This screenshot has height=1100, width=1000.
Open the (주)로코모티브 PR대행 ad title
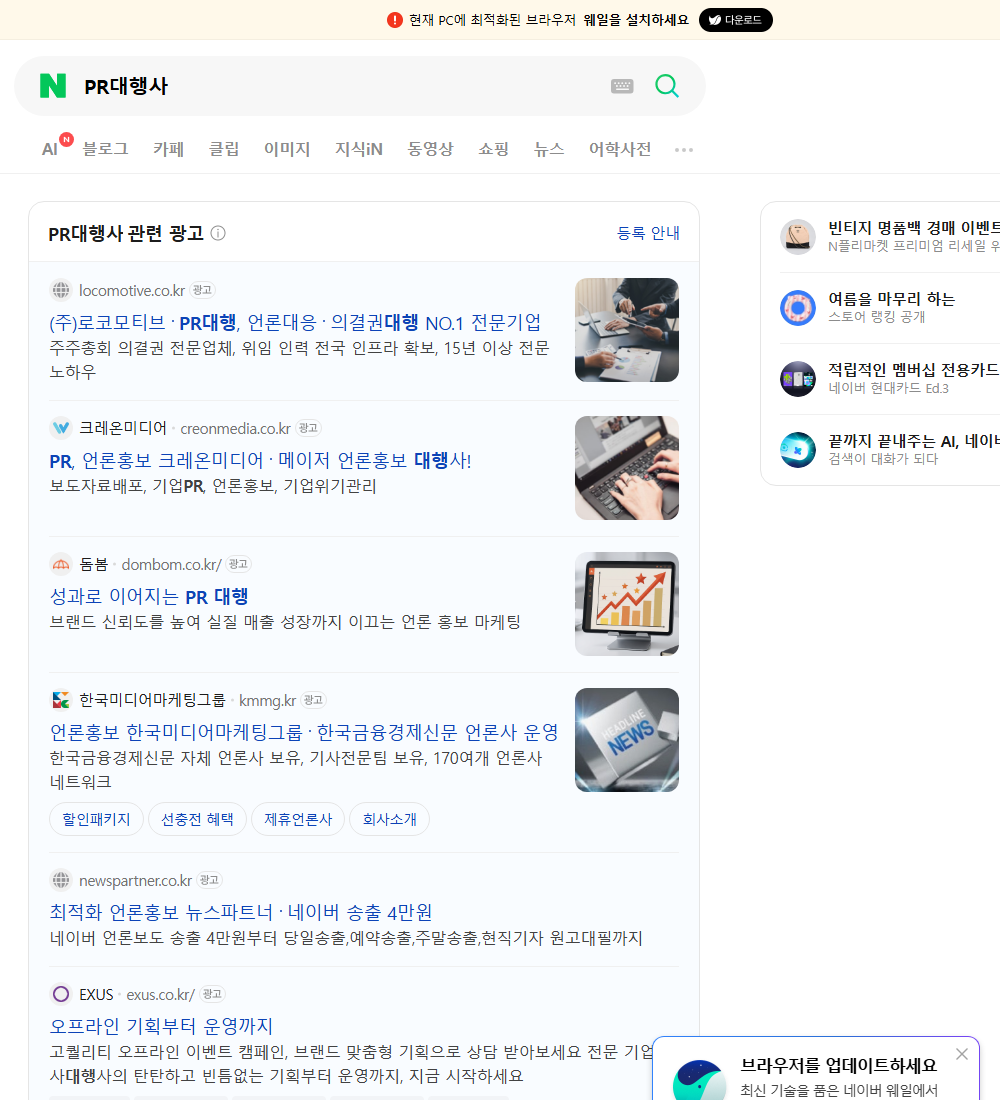[x=295, y=323]
